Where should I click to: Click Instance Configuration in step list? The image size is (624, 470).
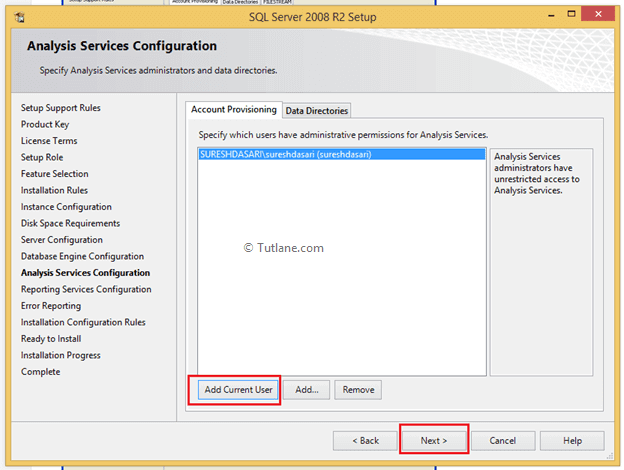pos(66,207)
